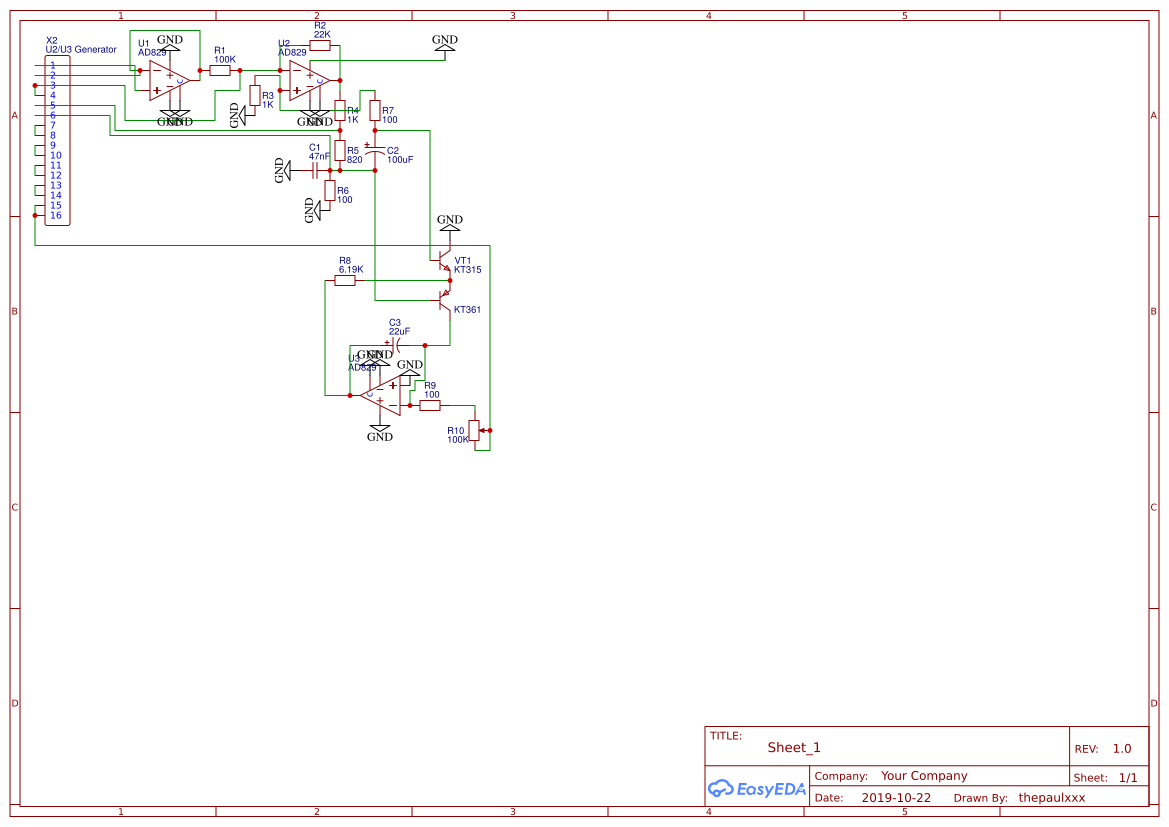Click the X2 connector's U2/U3 Generator label
This screenshot has height=827, width=1169.
[x=81, y=49]
